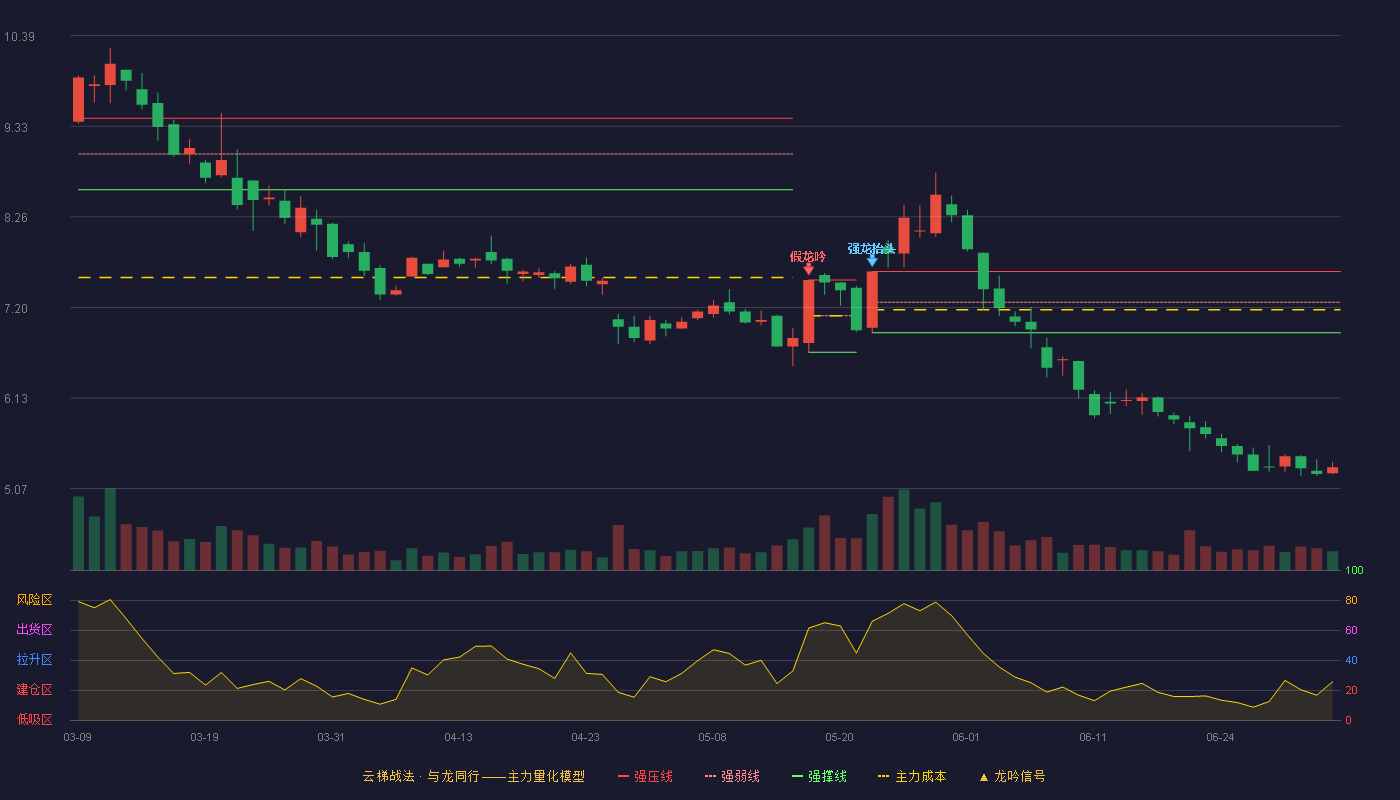This screenshot has height=800, width=1400.
Task: Select the 出货区 zone label
Action: (x=34, y=630)
